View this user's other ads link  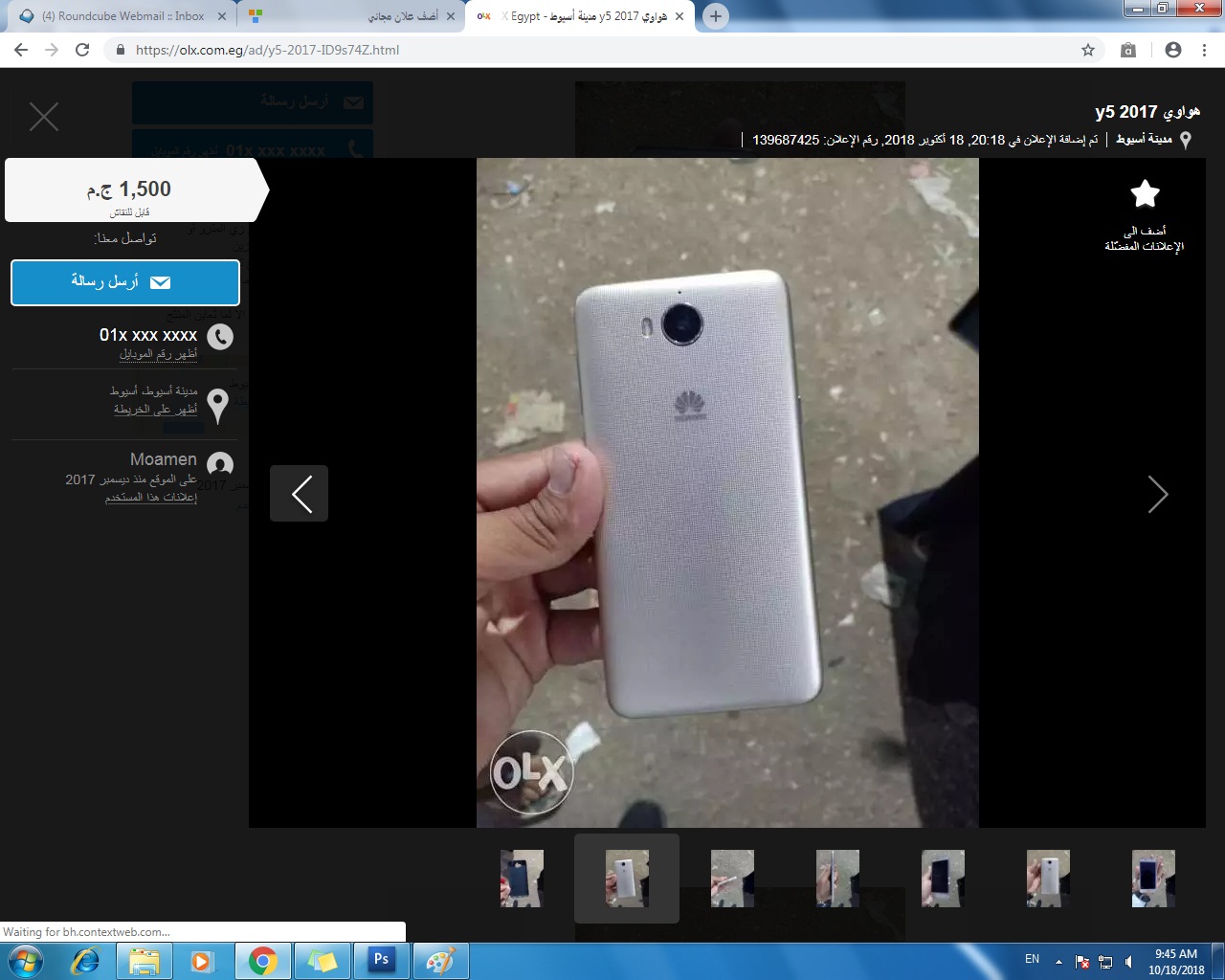click(151, 498)
